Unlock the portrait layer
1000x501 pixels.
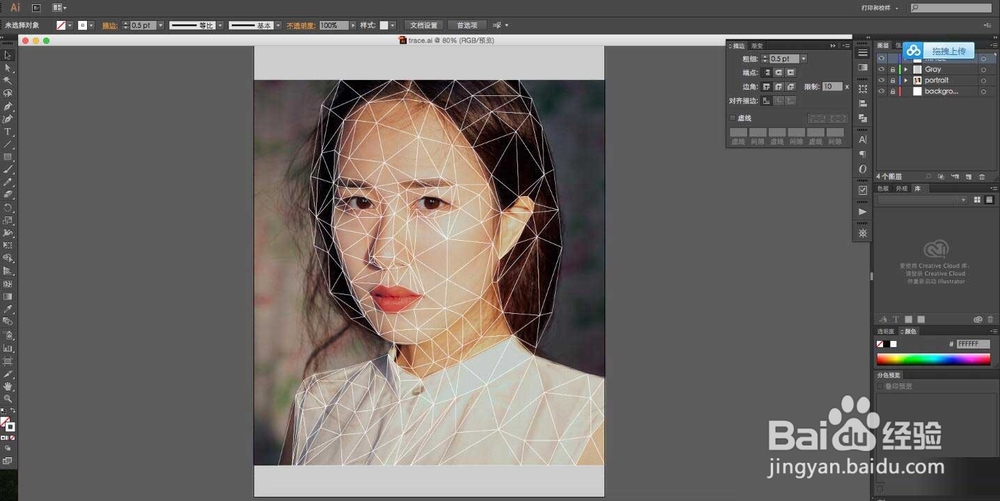(892, 80)
